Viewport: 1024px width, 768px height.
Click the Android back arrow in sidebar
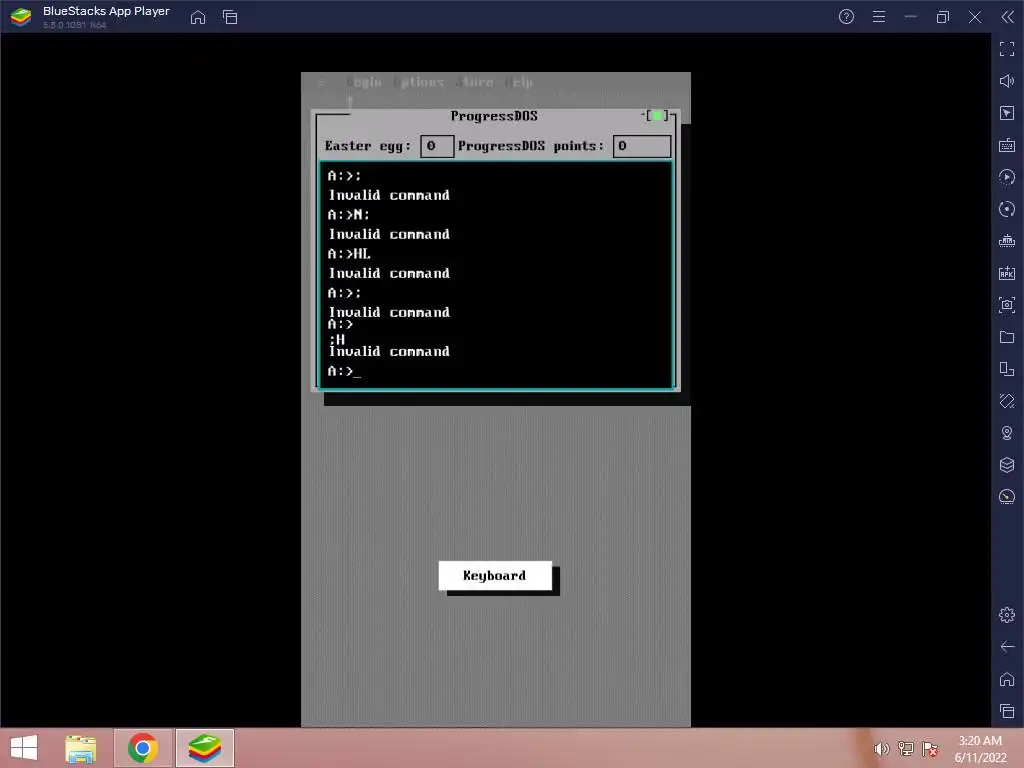point(1006,647)
